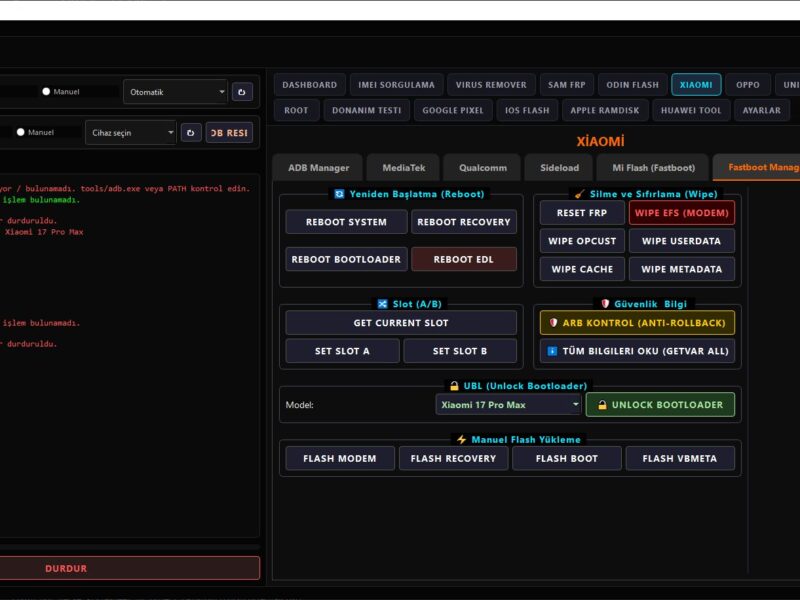Go to Mi Flash (Fastboot) tab
This screenshot has height=600, width=800.
click(x=653, y=168)
